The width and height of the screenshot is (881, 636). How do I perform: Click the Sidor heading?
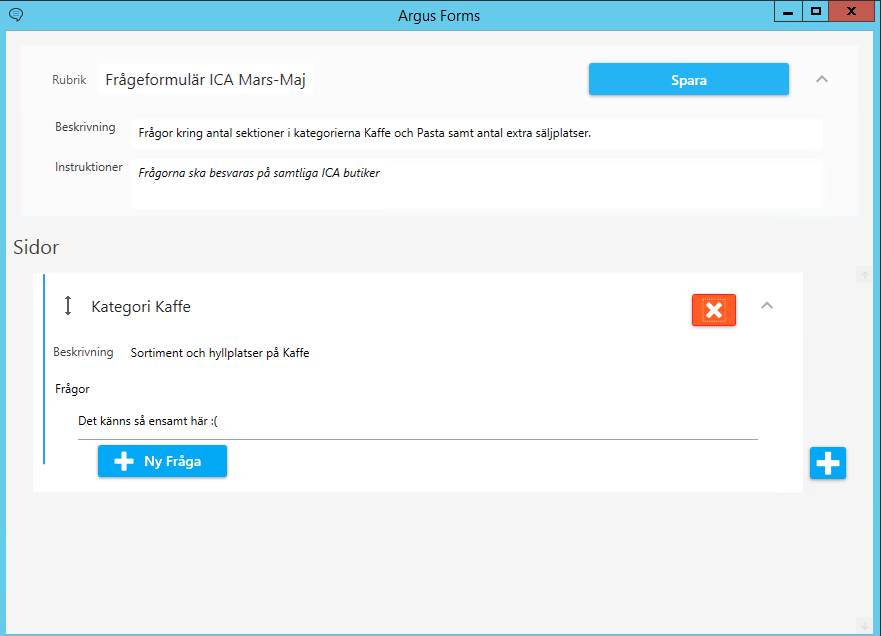click(36, 247)
